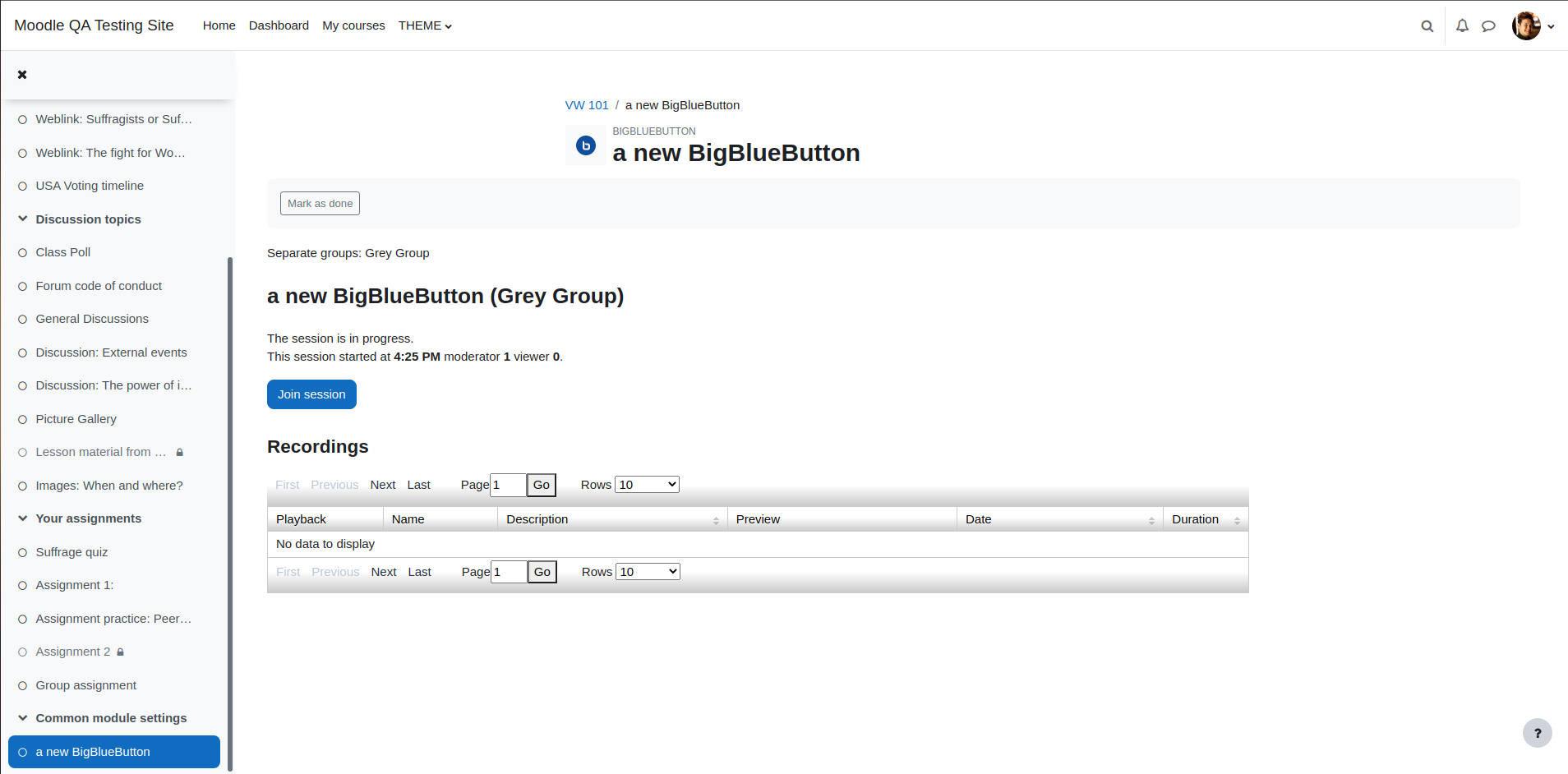Click completion circle for Picture Gallery
The width and height of the screenshot is (1568, 774).
click(x=22, y=420)
